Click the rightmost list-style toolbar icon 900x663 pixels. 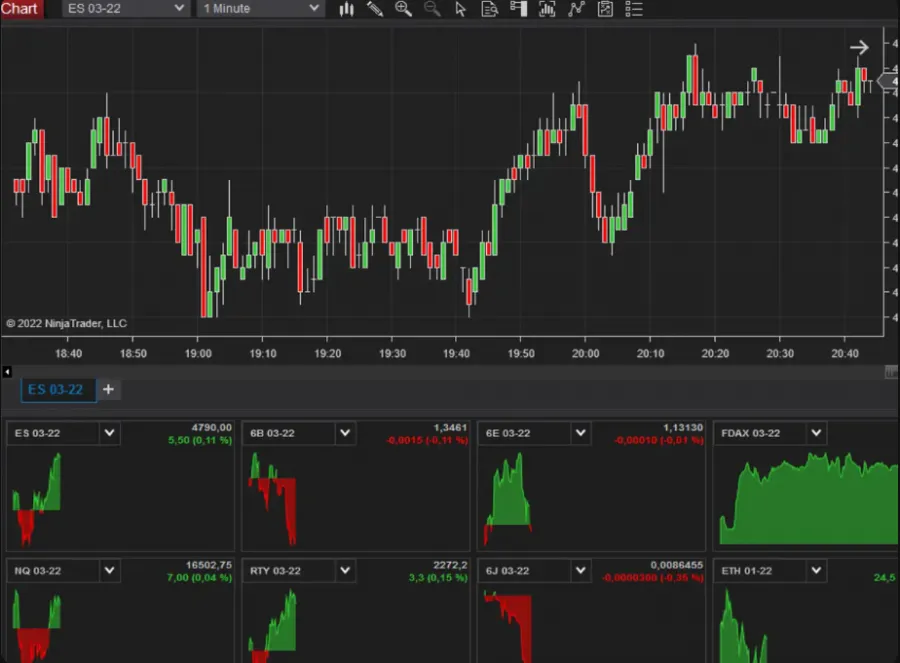click(633, 10)
